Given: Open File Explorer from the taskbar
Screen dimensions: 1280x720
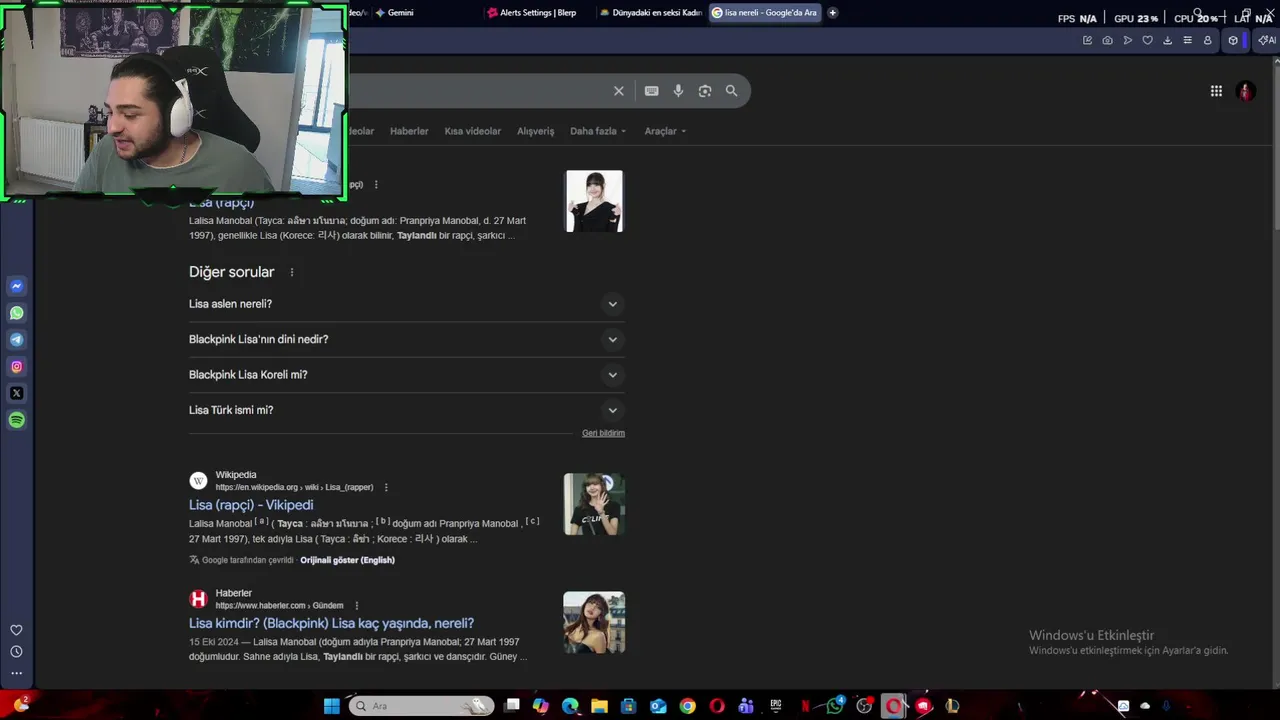Looking at the screenshot, I should click(x=599, y=706).
